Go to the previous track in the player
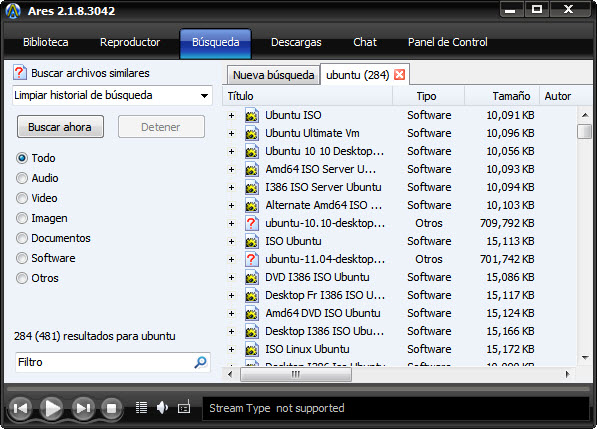The image size is (597, 429). 20,408
